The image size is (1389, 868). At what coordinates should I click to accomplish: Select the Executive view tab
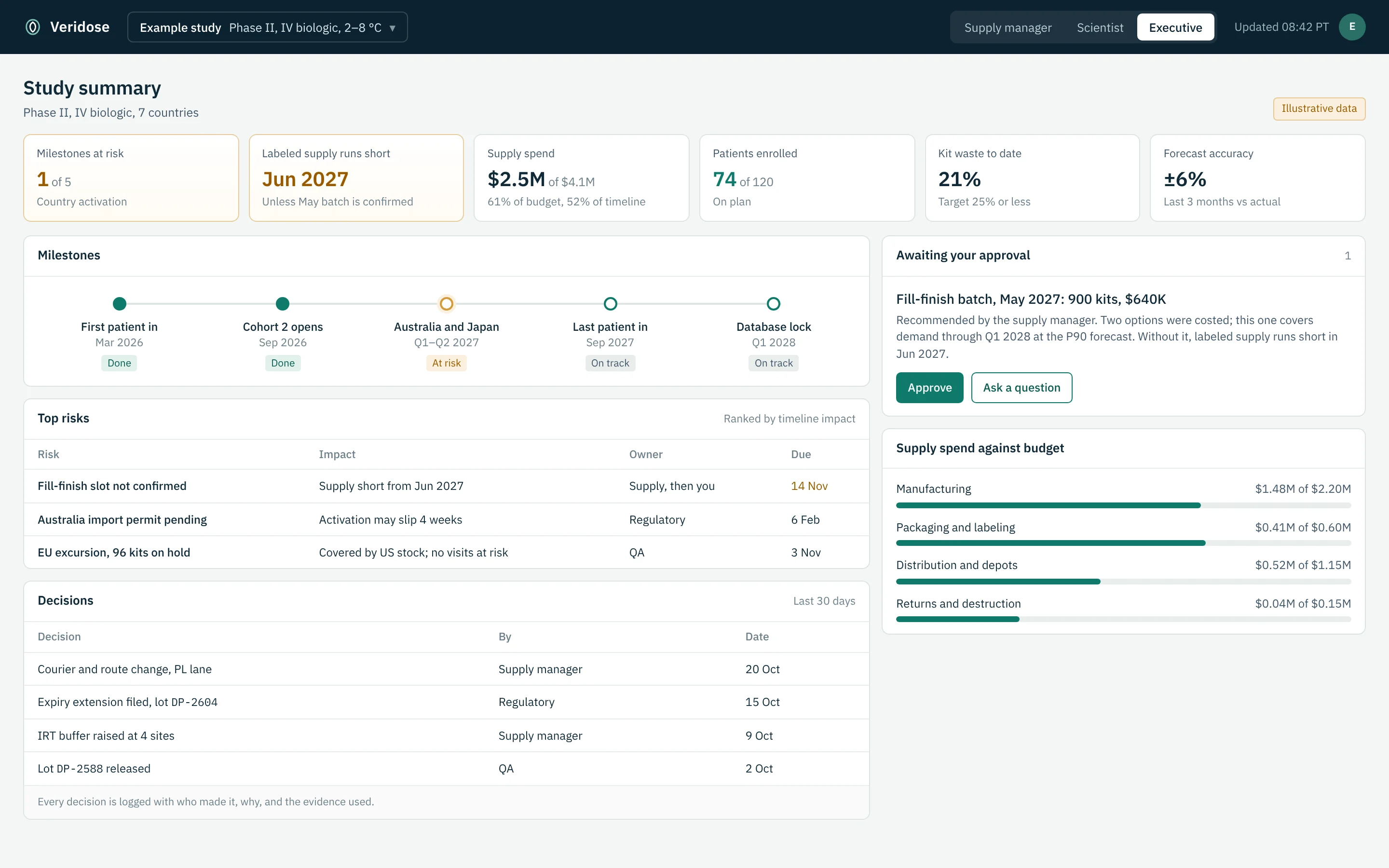tap(1175, 27)
